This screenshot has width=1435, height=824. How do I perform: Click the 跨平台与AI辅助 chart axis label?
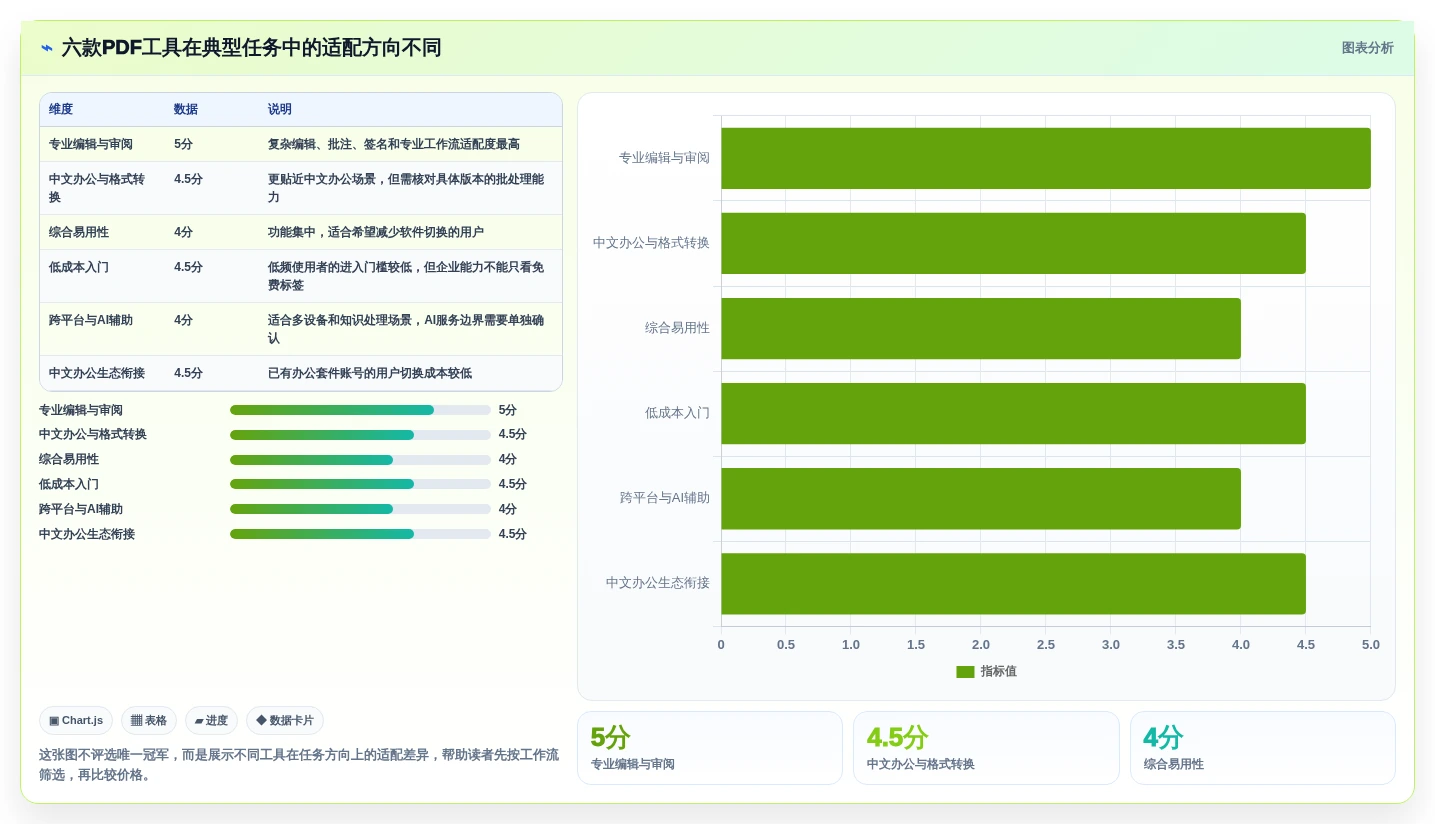tap(664, 498)
